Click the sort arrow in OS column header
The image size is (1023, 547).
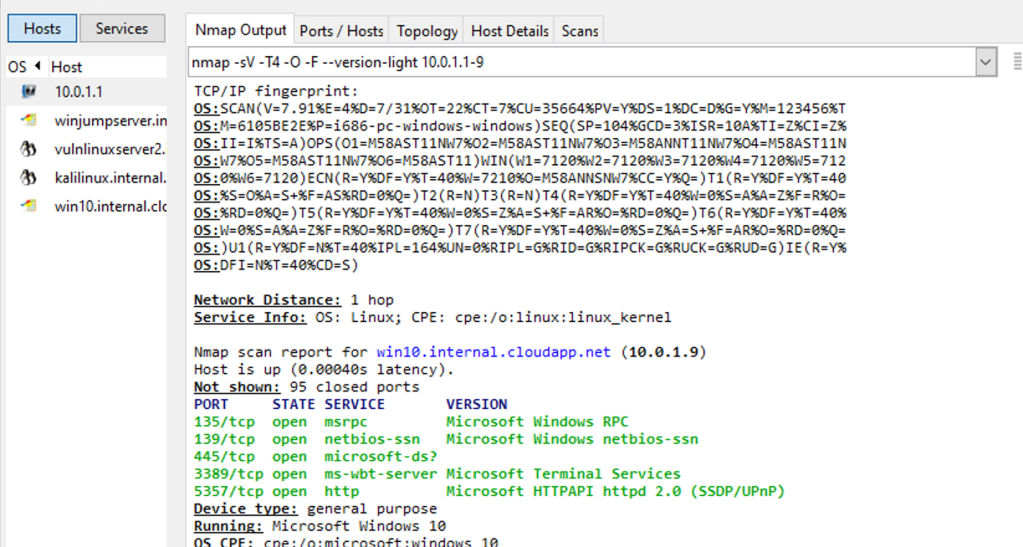click(x=38, y=67)
